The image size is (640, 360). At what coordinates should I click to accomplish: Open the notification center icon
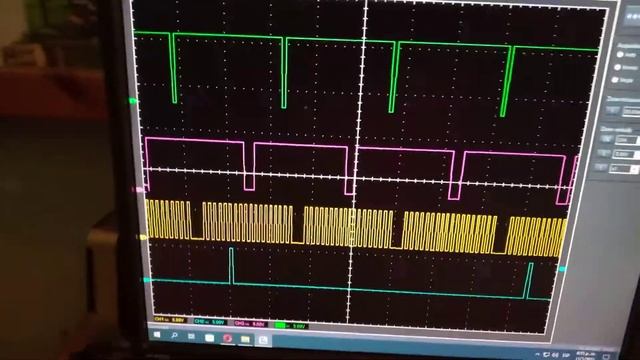click(x=606, y=357)
